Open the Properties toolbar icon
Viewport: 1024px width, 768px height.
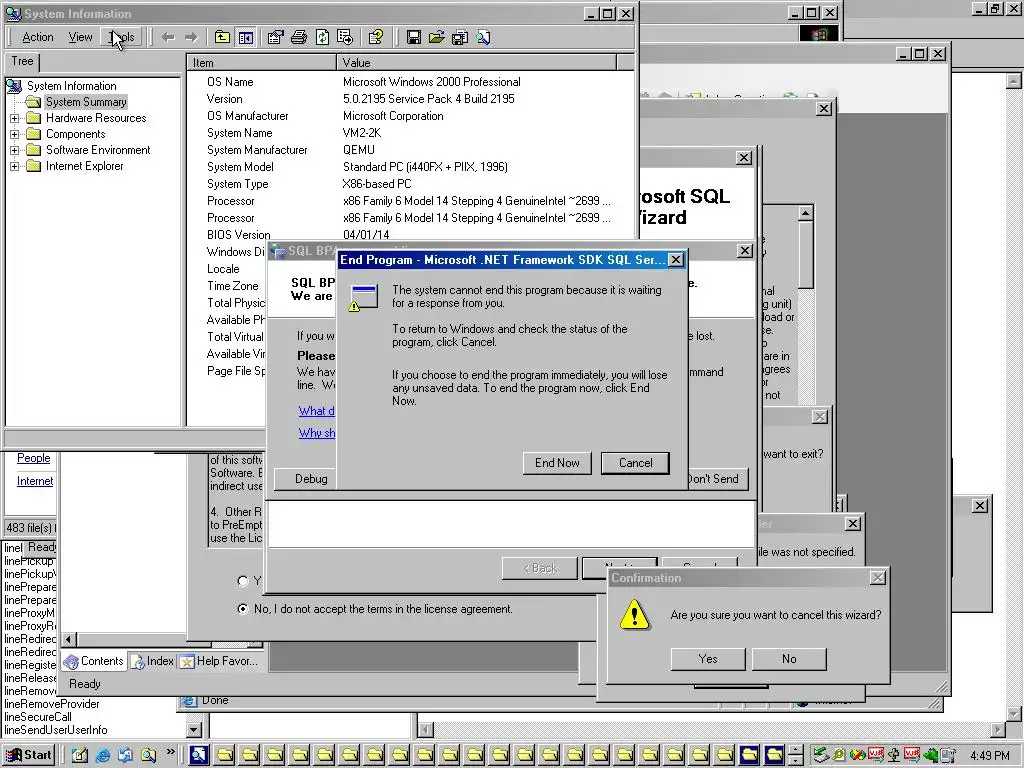(x=276, y=37)
